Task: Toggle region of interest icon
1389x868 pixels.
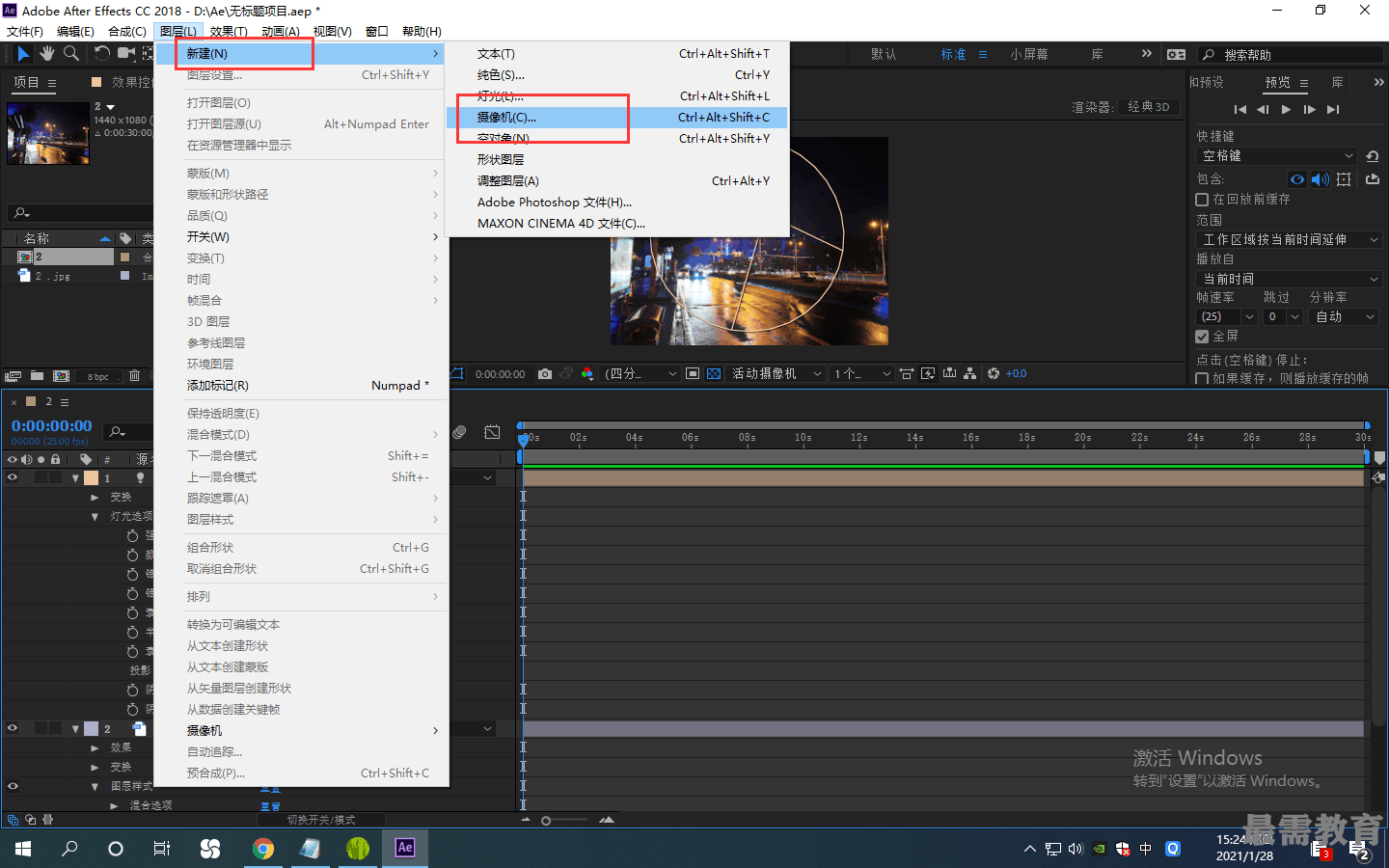Action: (693, 374)
